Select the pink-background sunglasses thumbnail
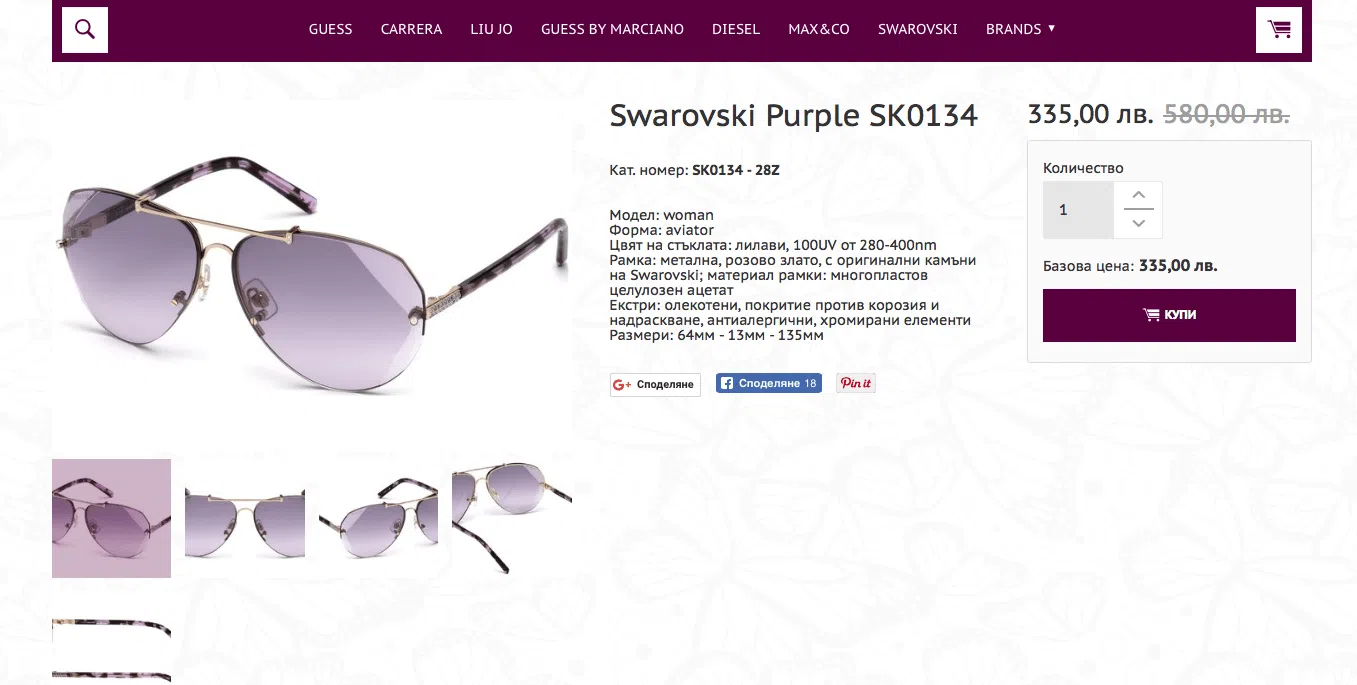Viewport: 1357px width, 685px height. click(111, 518)
